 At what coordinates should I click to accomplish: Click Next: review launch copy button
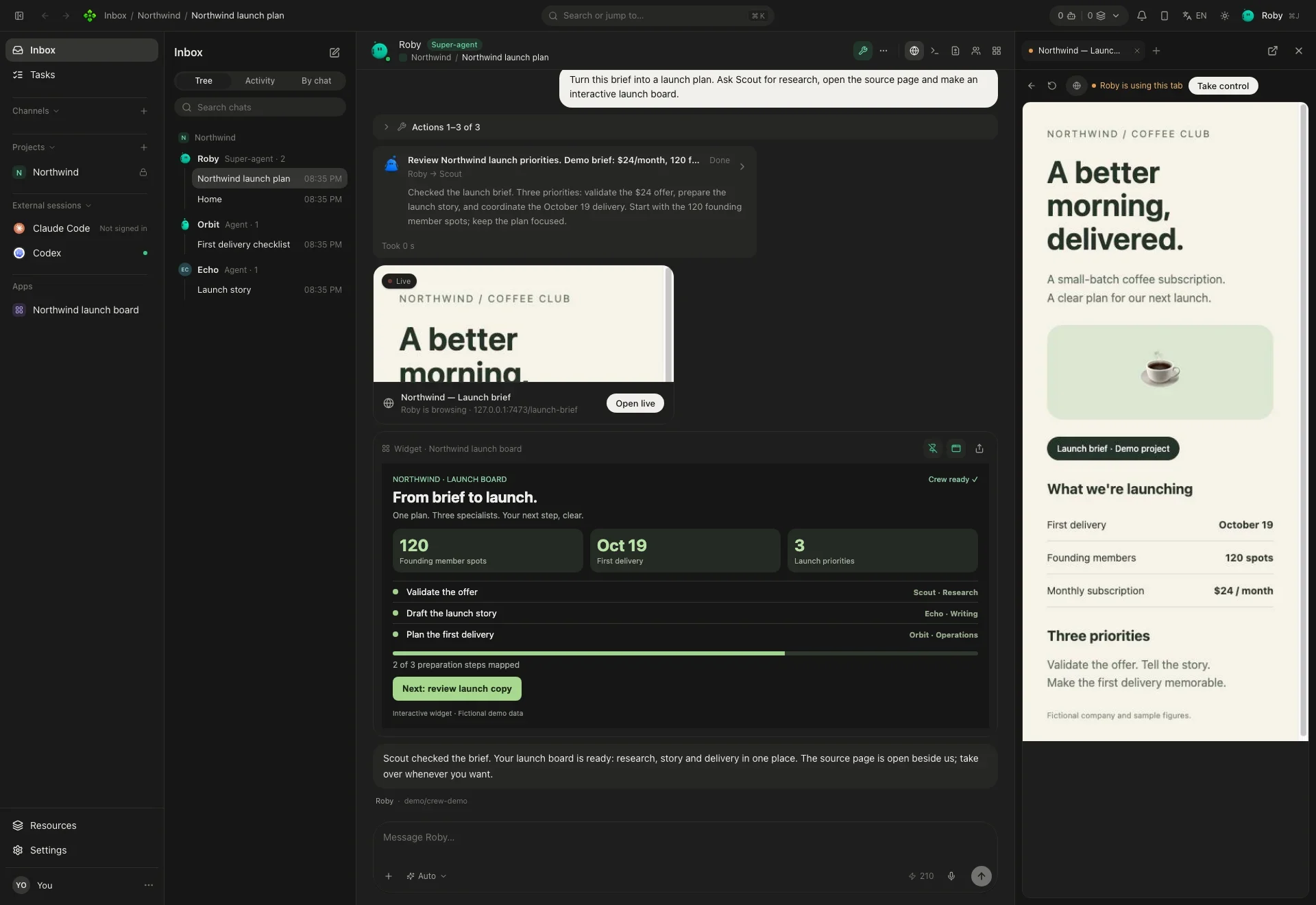(456, 689)
